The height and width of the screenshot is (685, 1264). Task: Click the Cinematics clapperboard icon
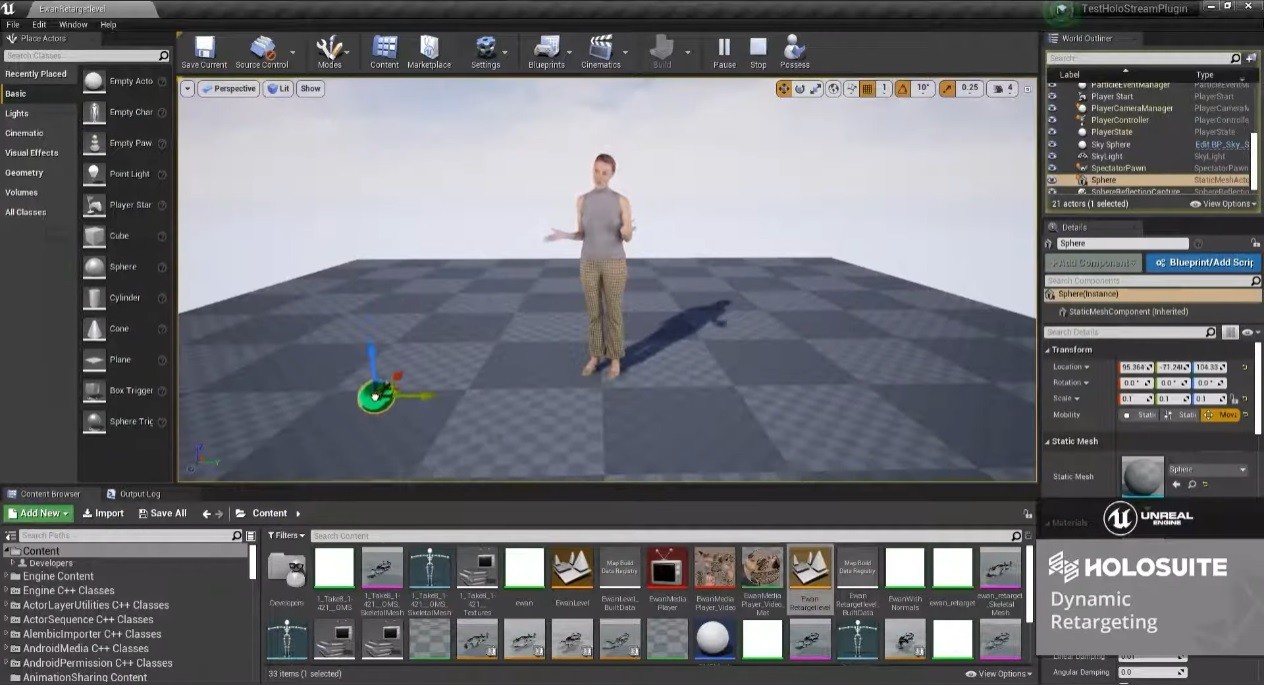click(x=600, y=48)
